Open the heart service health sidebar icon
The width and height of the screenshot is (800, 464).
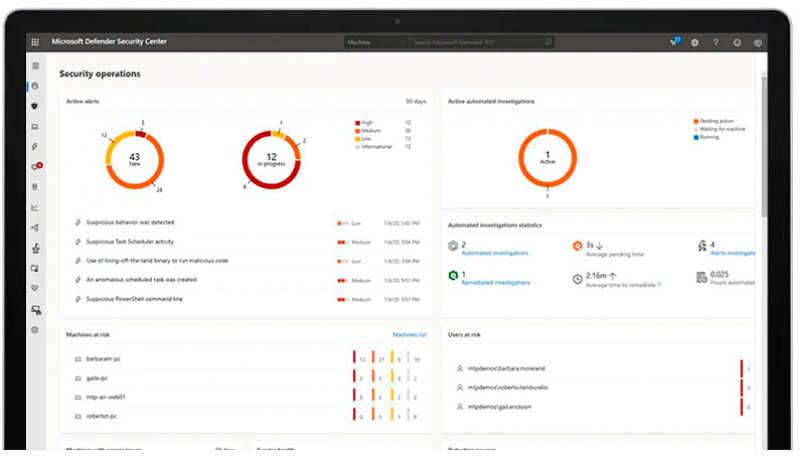(x=35, y=288)
